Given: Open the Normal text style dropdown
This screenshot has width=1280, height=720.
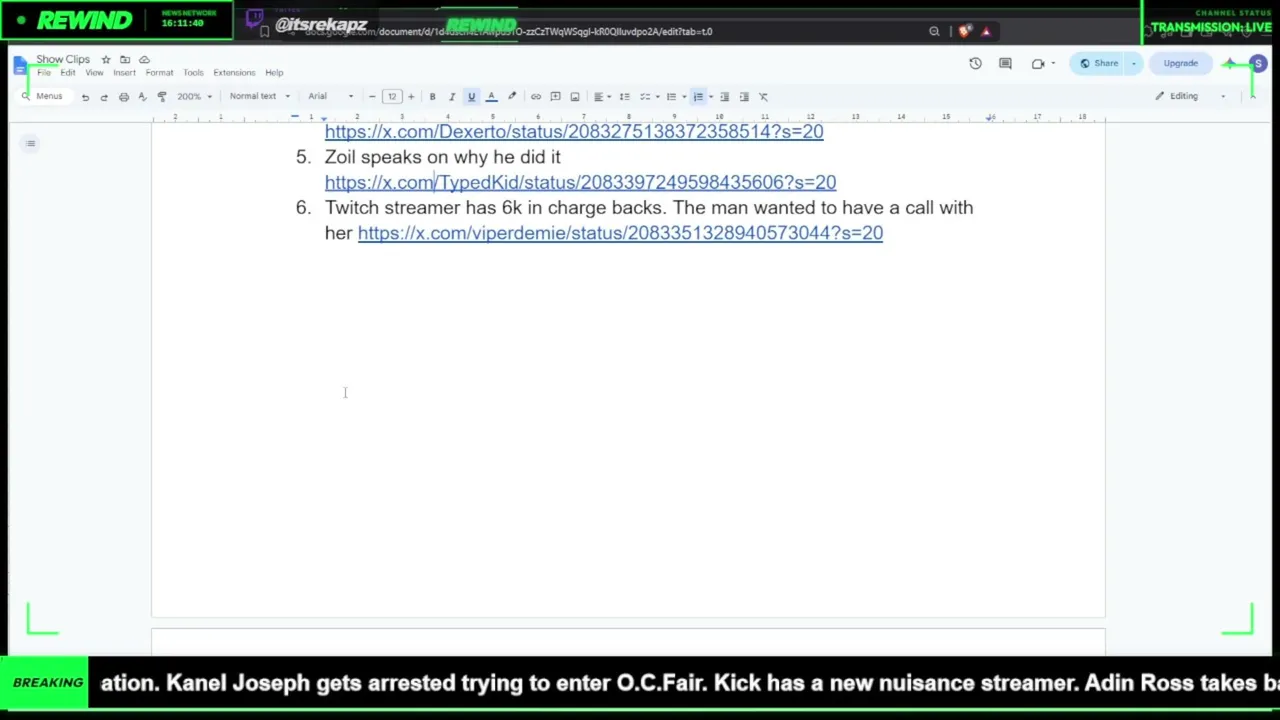Looking at the screenshot, I should pos(259,97).
